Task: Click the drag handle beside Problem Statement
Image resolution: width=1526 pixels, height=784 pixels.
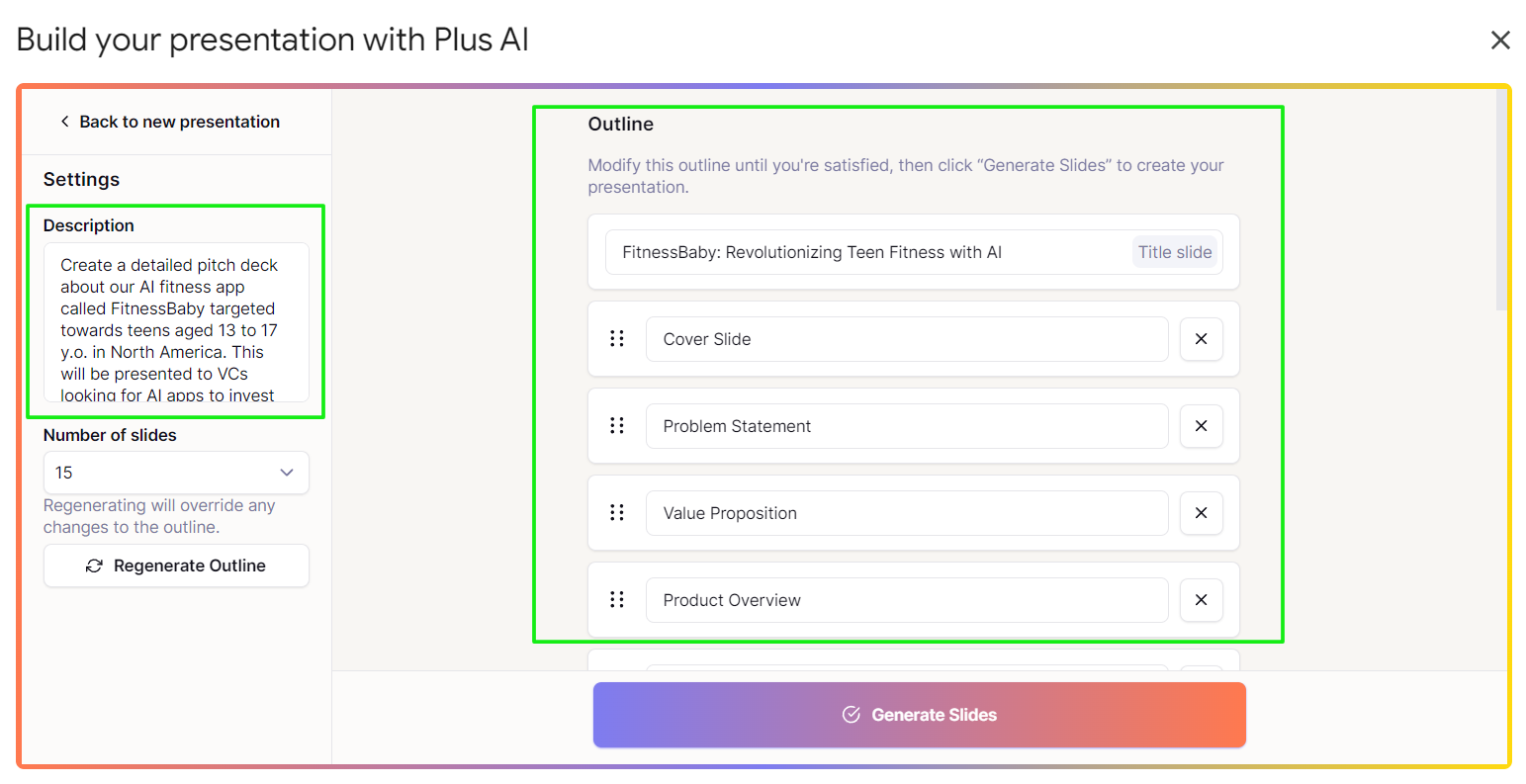Action: pos(617,426)
